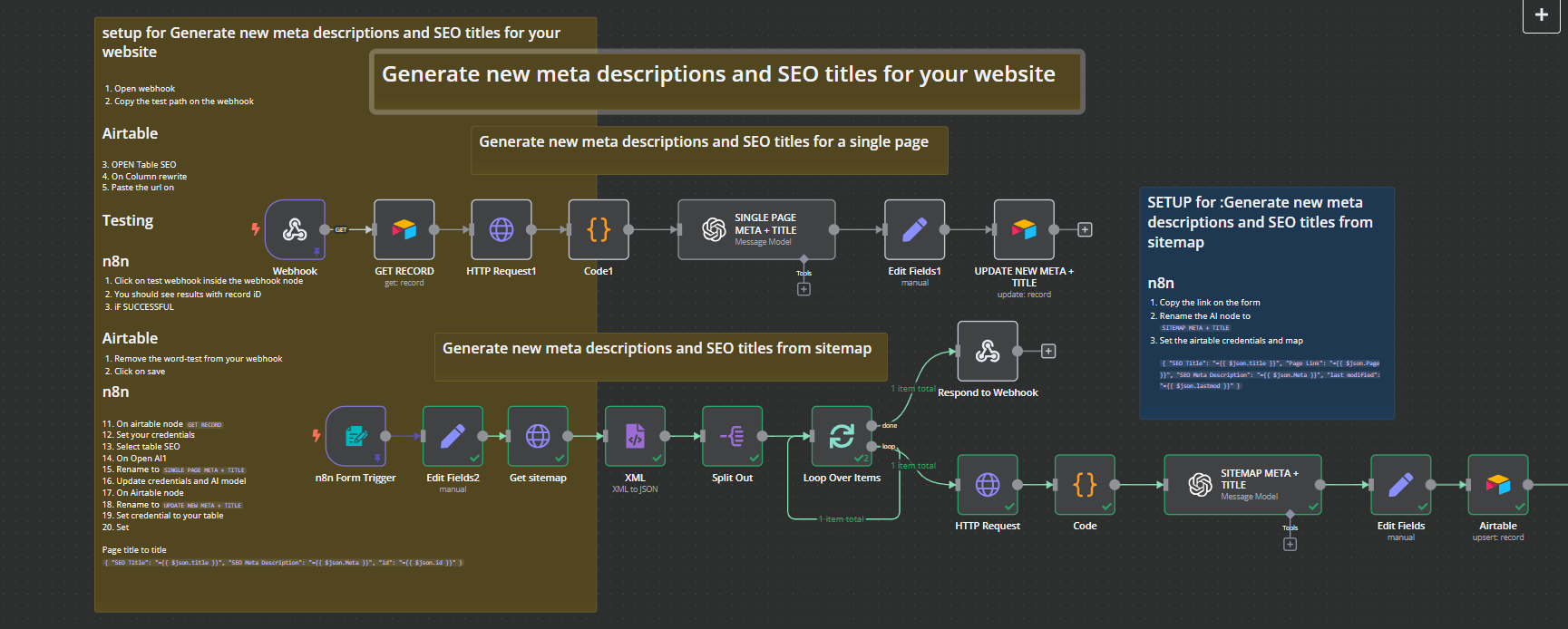The width and height of the screenshot is (1568, 629).
Task: Click 'Open webhook' instruction line
Action: point(144,89)
